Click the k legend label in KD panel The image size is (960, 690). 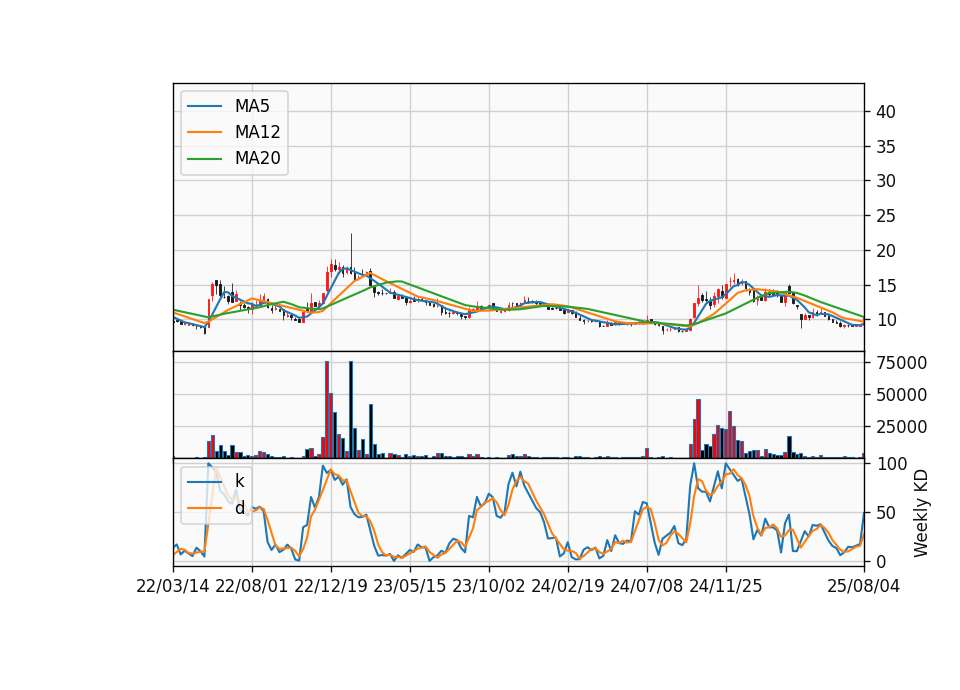tap(239, 481)
